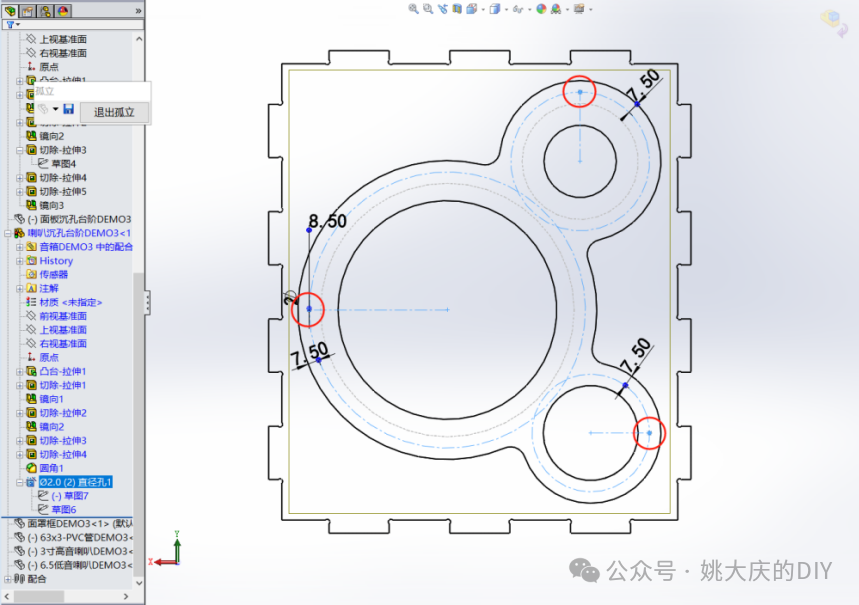Select the 镜向1 feature
859x605 pixels.
click(51, 399)
